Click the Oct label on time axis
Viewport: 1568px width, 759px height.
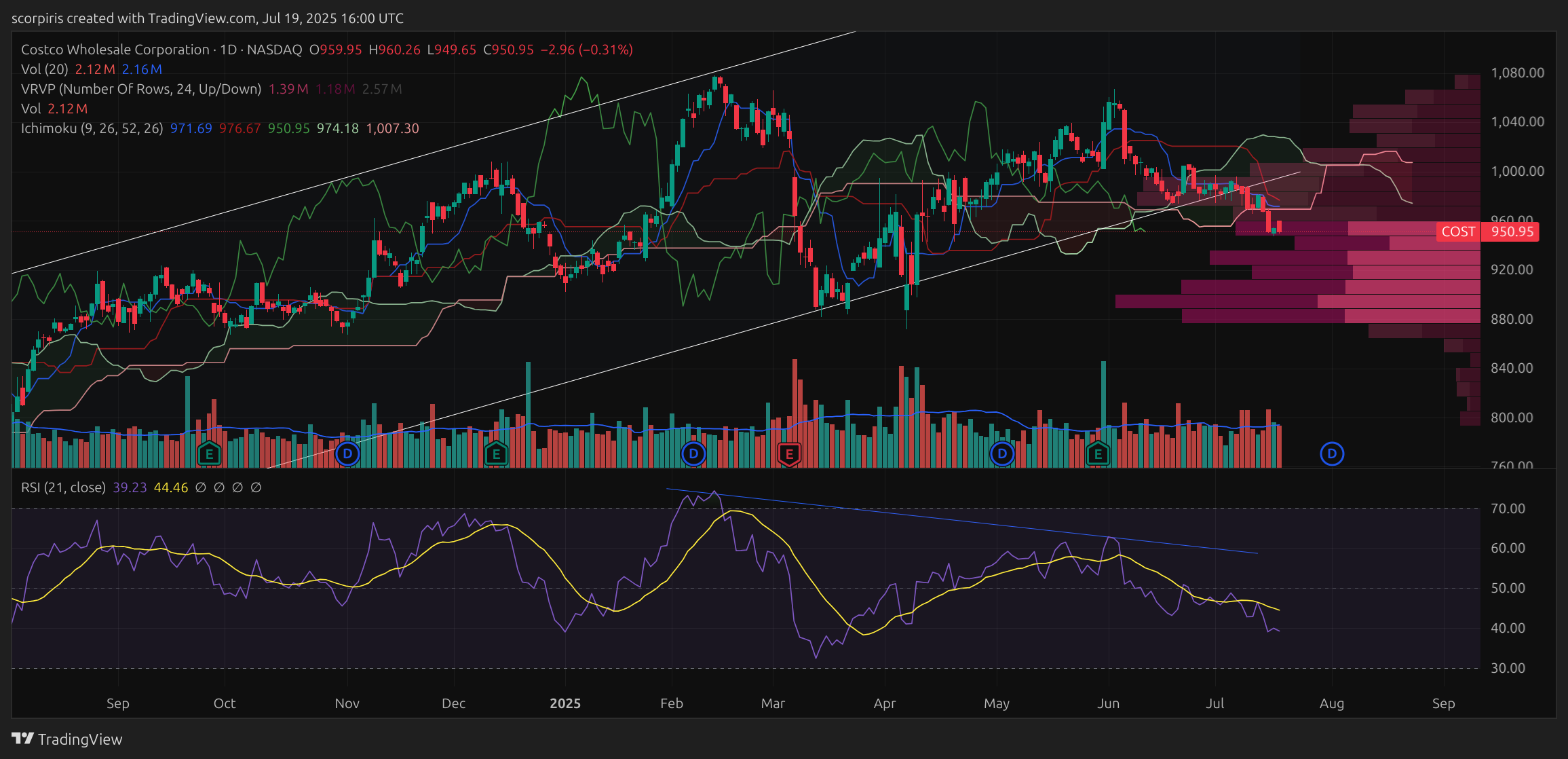225,703
